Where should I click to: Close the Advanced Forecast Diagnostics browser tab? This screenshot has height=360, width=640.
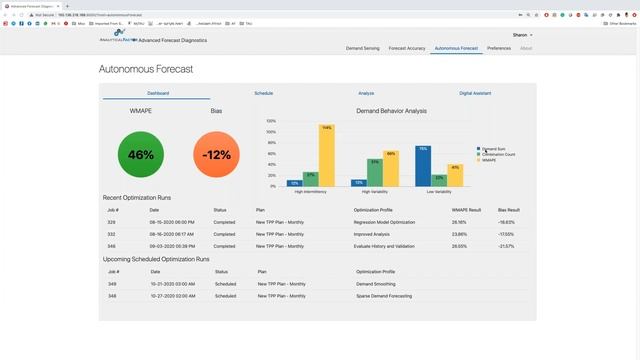point(58,6)
